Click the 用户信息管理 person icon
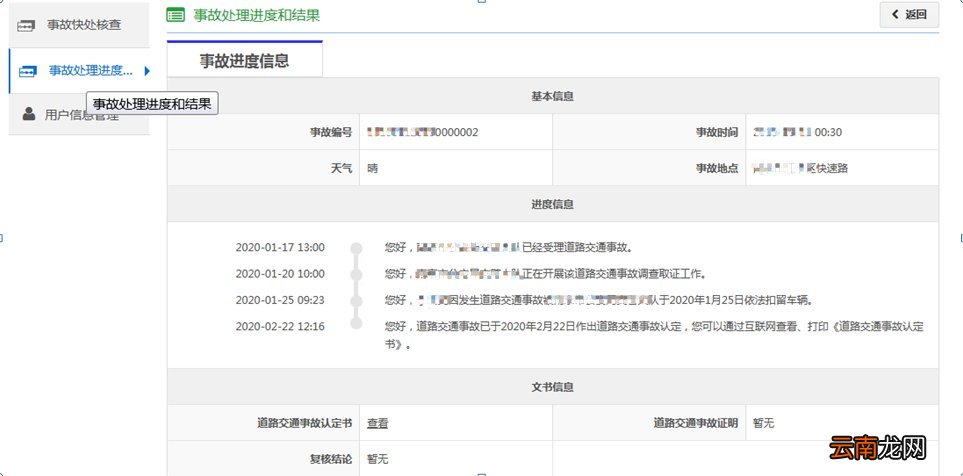Image resolution: width=963 pixels, height=476 pixels. [28, 114]
